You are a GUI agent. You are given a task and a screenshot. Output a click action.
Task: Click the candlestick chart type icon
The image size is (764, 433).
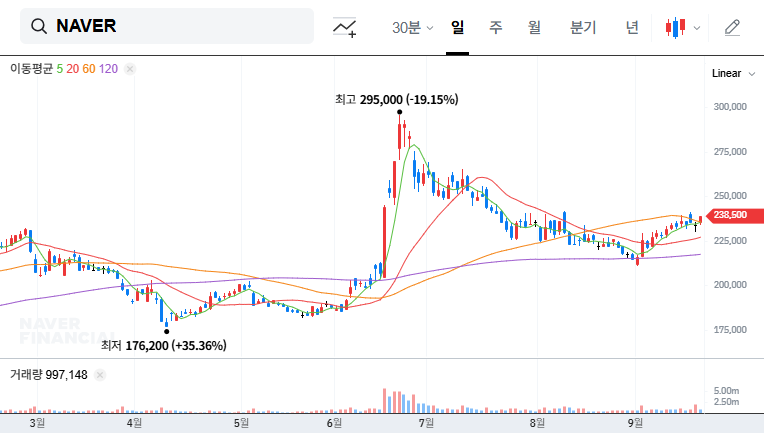click(x=675, y=27)
